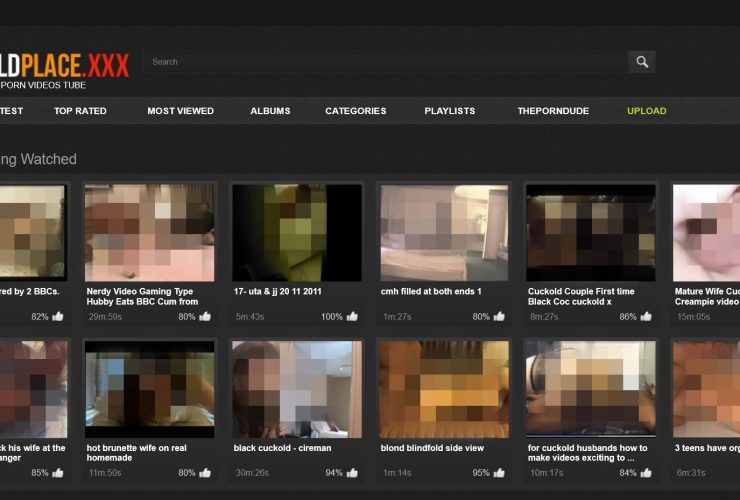Click thumbs-up icon next to 82% rating
The image size is (740, 500).
58,316
